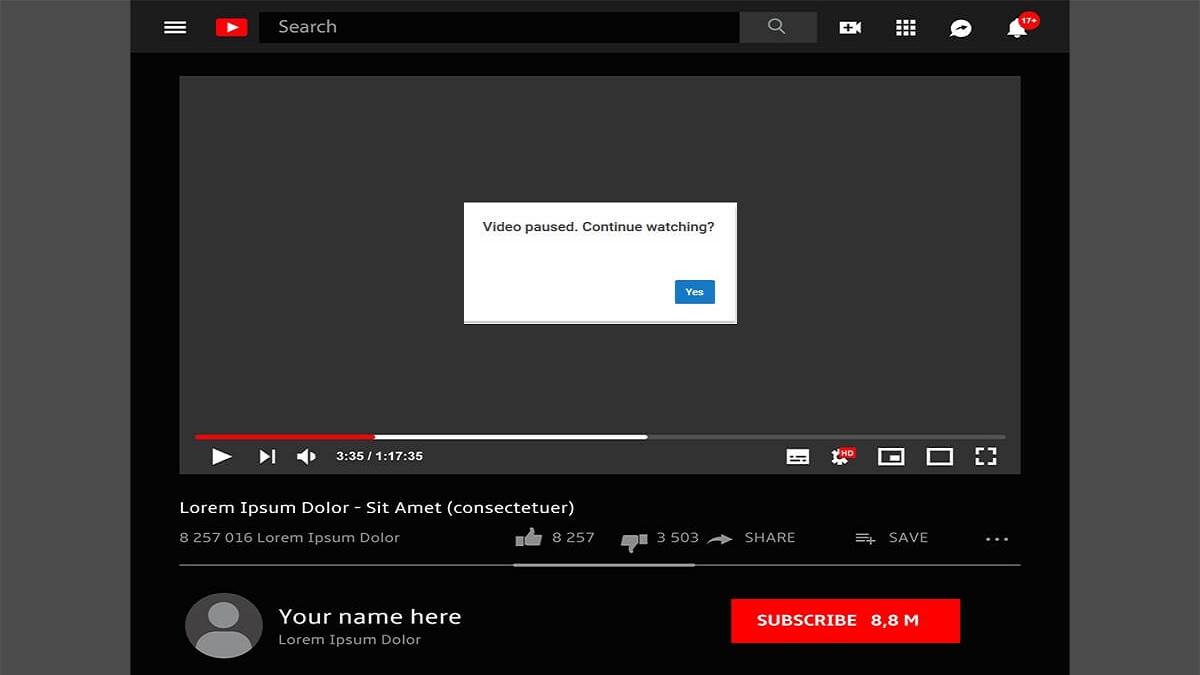
Task: Open the apps grid icon
Action: [x=906, y=28]
